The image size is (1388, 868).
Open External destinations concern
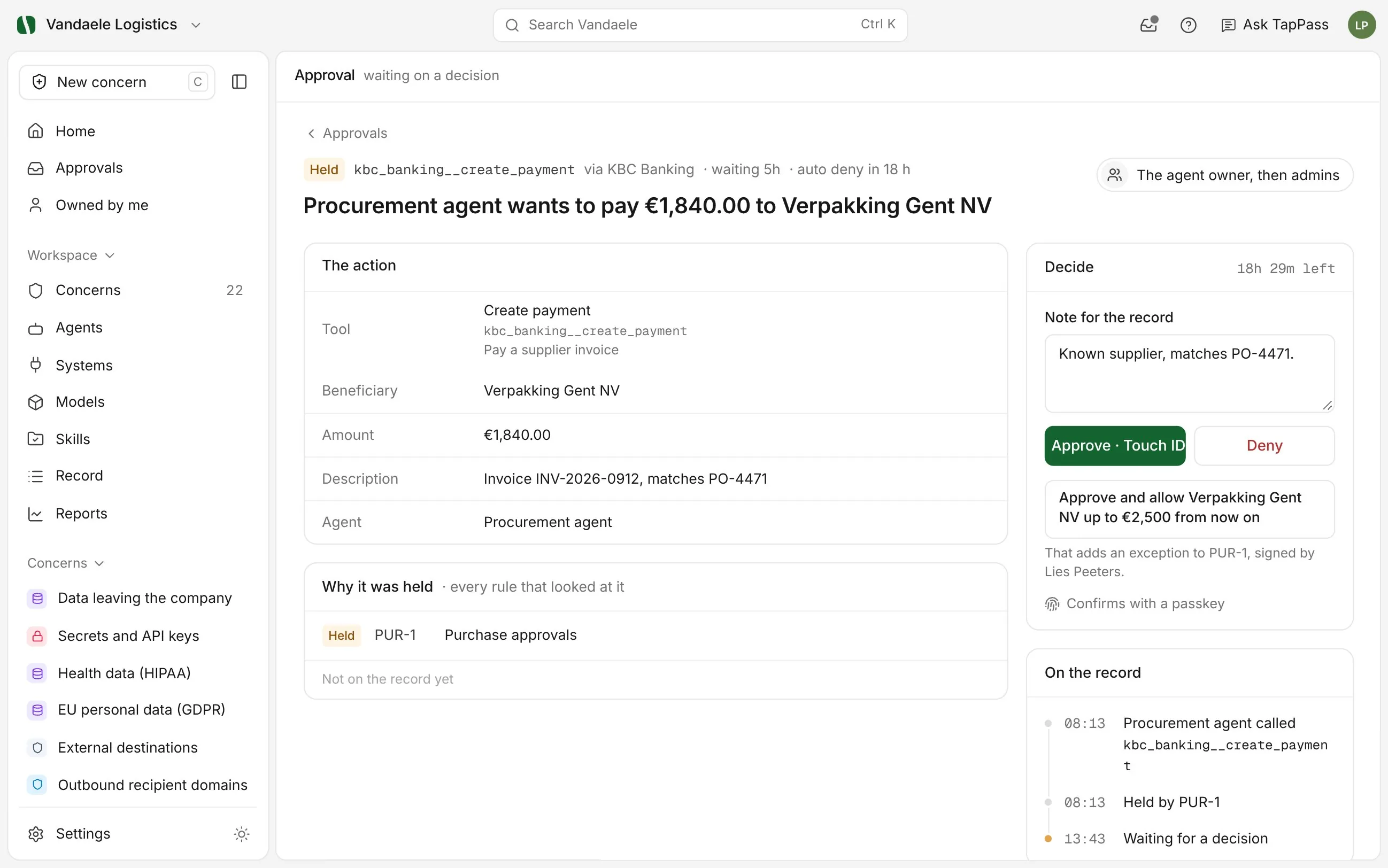137,747
